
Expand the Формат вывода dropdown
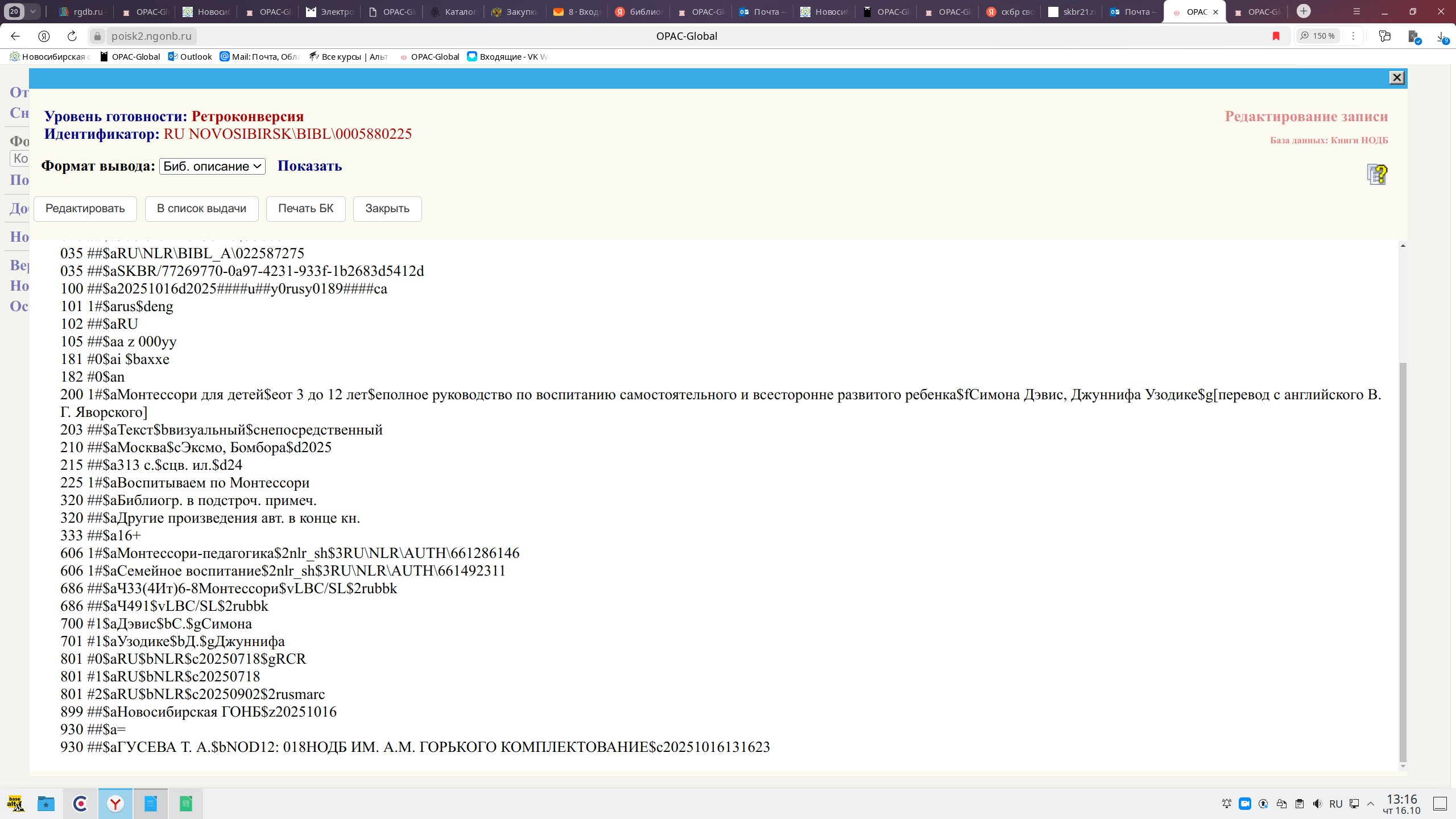pos(212,166)
